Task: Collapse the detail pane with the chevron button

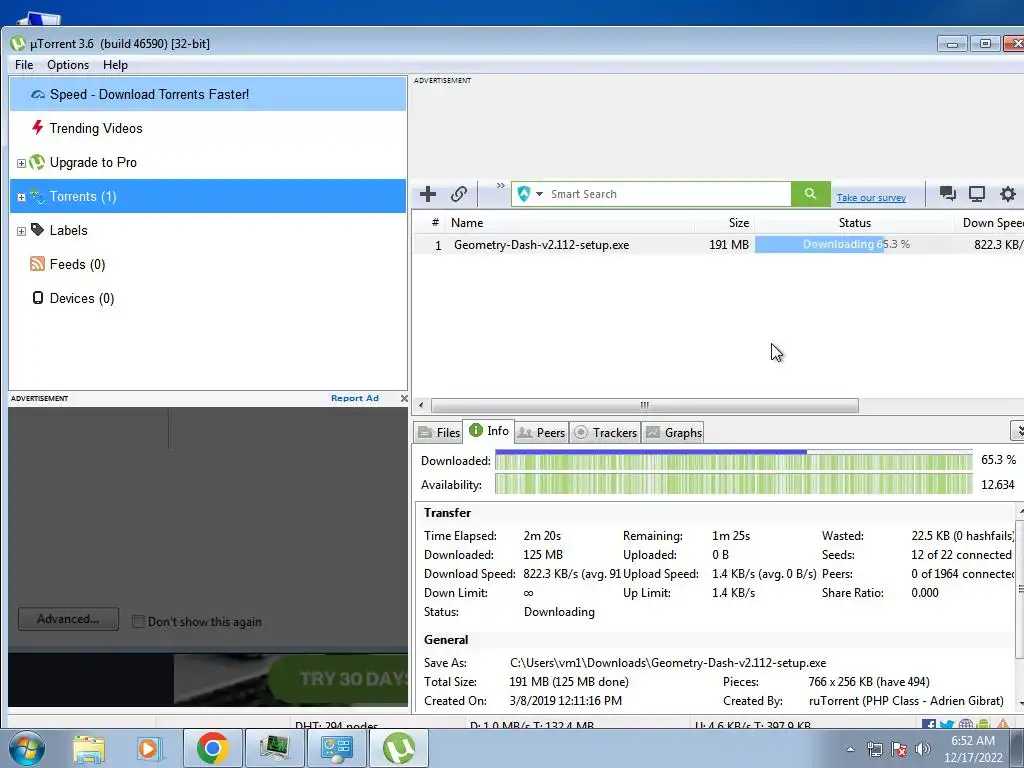Action: (x=1017, y=431)
